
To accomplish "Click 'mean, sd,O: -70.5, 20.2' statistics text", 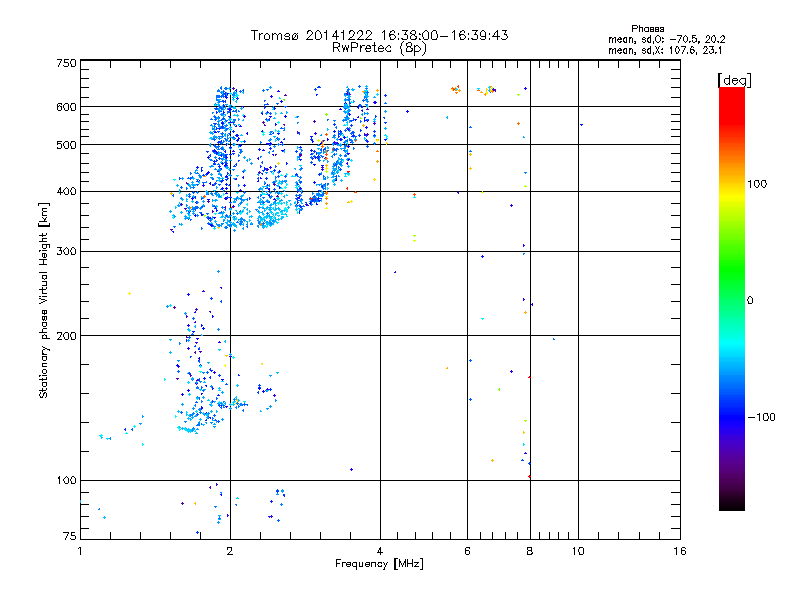I will 666,39.
